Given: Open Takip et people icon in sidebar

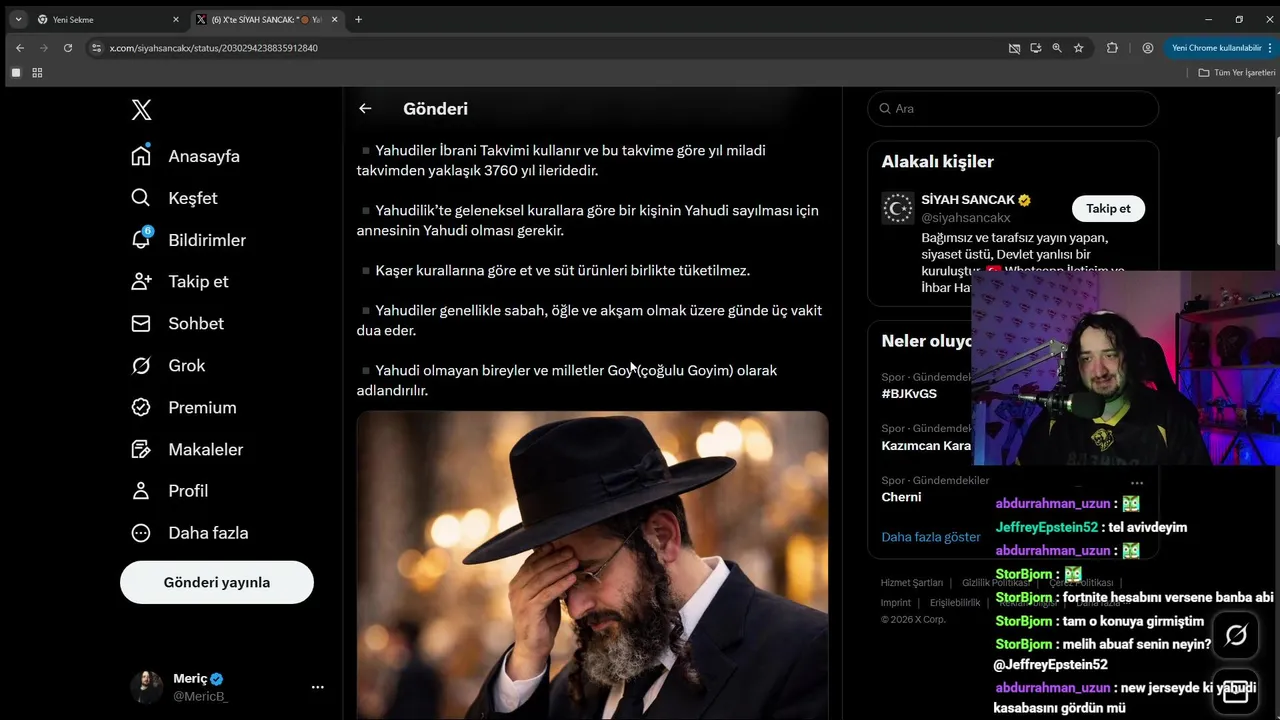Looking at the screenshot, I should click(141, 282).
